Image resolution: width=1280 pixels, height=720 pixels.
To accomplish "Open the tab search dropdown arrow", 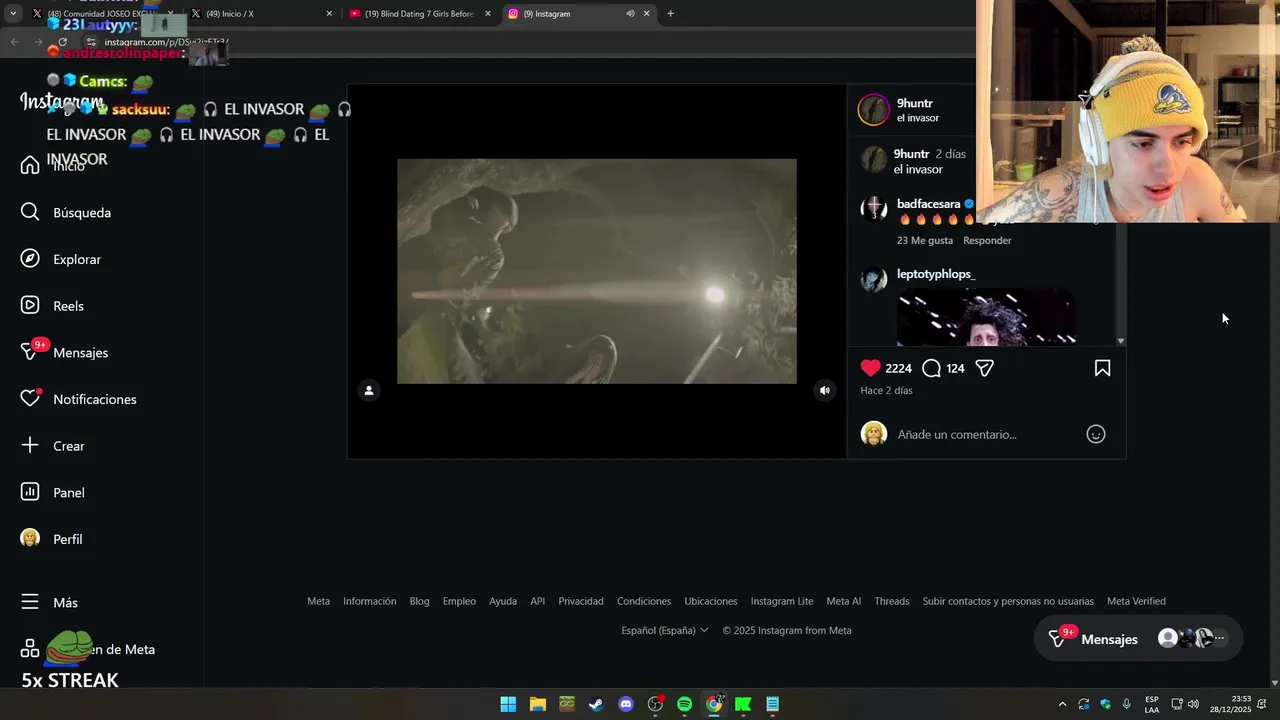I will [14, 13].
